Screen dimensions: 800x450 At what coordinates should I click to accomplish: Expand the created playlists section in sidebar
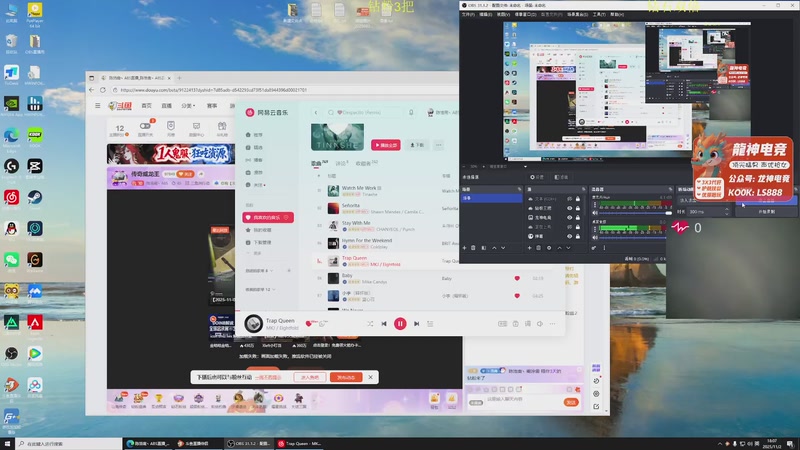[259, 270]
